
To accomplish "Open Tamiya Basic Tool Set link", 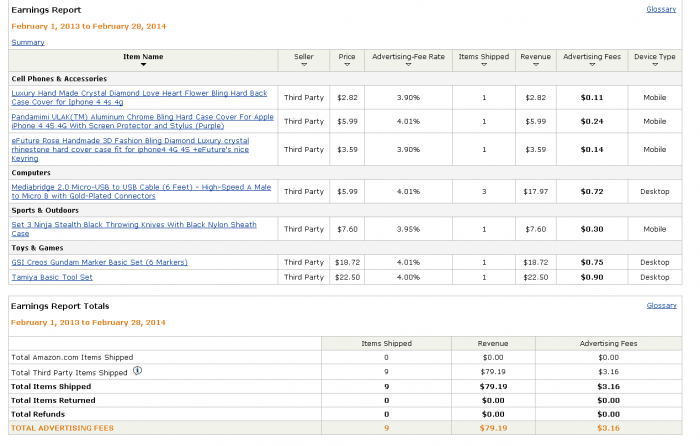I will (x=52, y=277).
